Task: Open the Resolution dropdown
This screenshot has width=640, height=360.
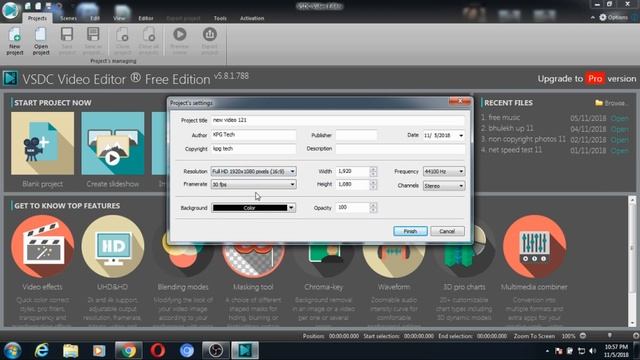Action: (253, 171)
